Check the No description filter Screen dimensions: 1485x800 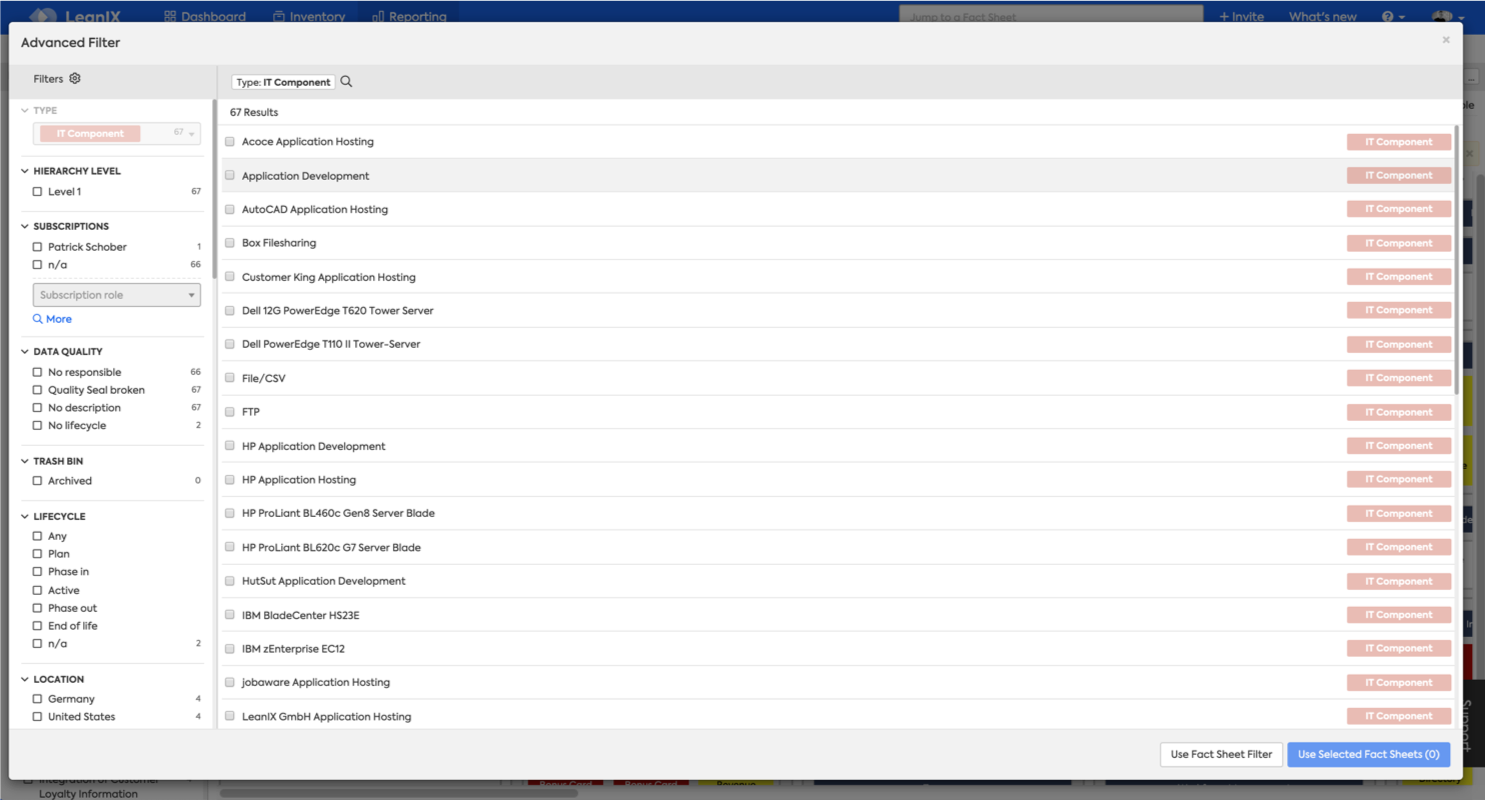(38, 408)
